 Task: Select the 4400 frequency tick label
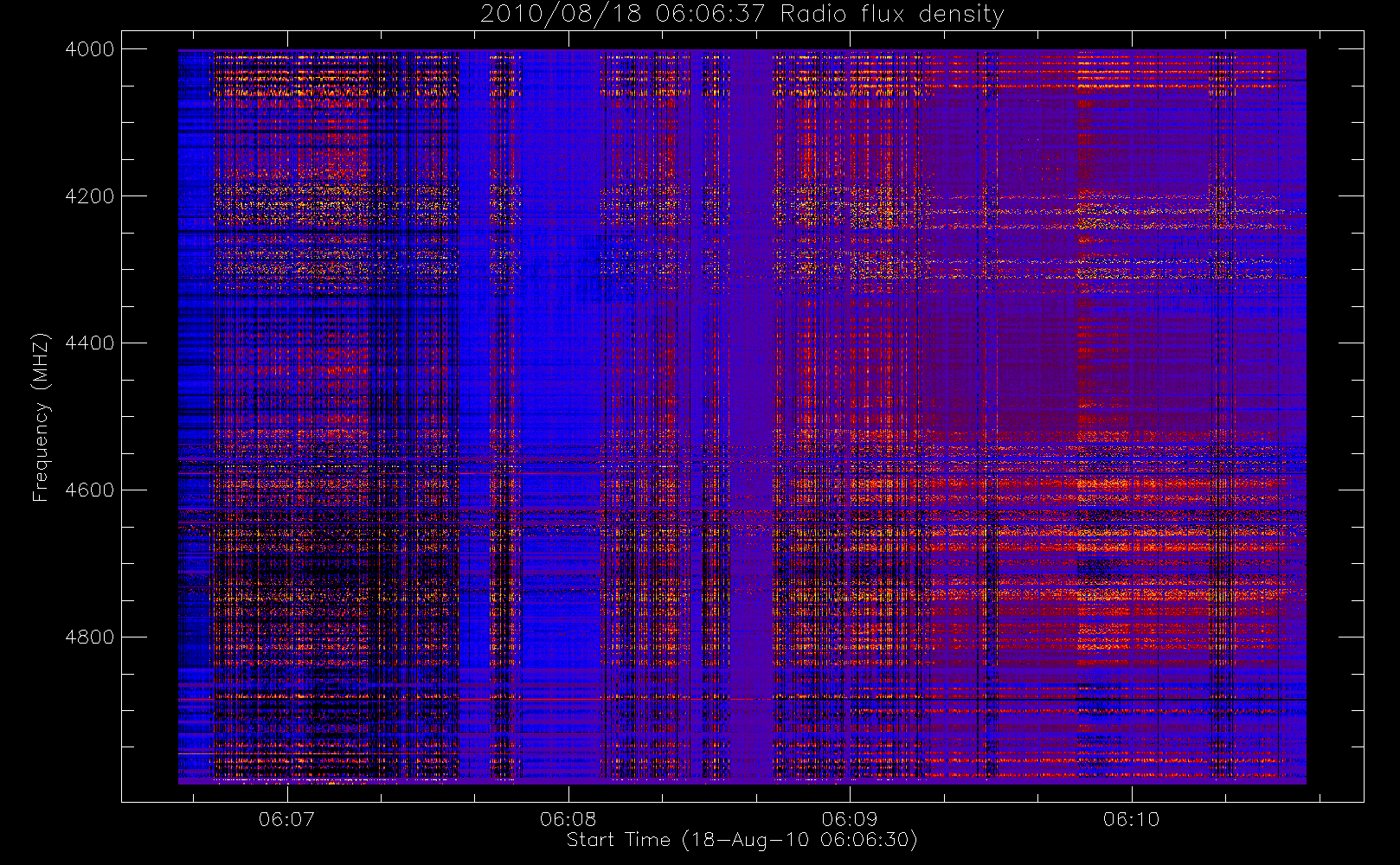(90, 343)
